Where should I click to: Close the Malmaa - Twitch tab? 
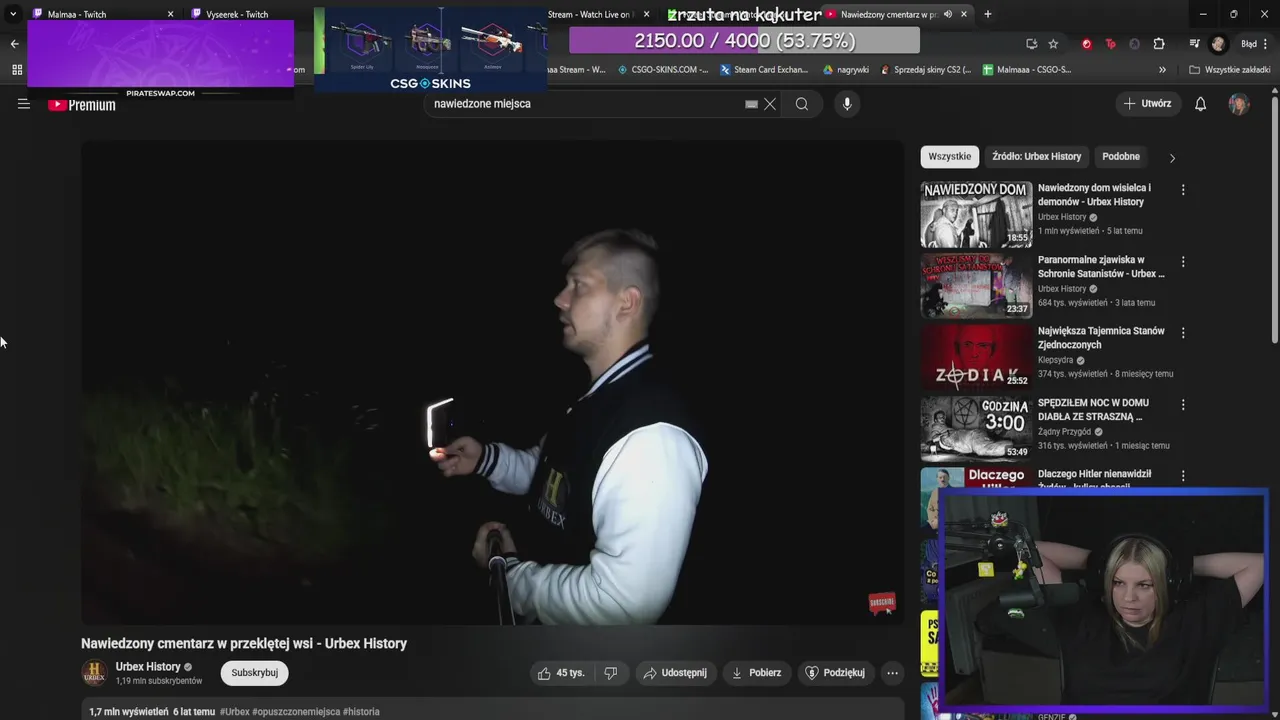tap(170, 14)
